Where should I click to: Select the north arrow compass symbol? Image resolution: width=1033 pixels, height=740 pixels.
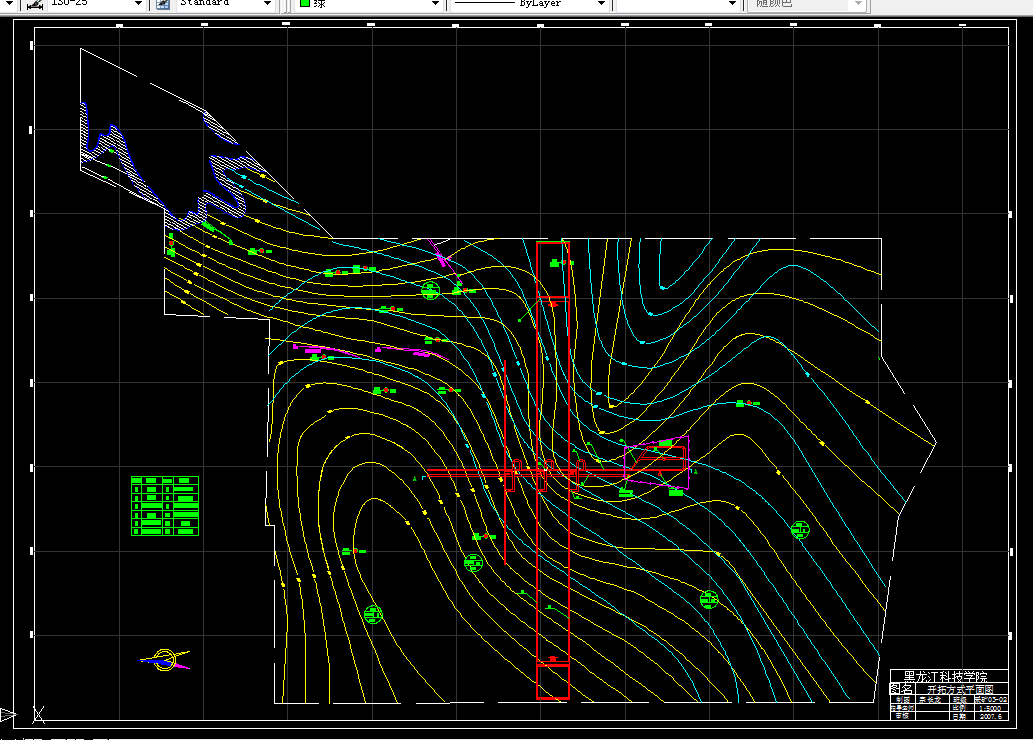[x=164, y=659]
